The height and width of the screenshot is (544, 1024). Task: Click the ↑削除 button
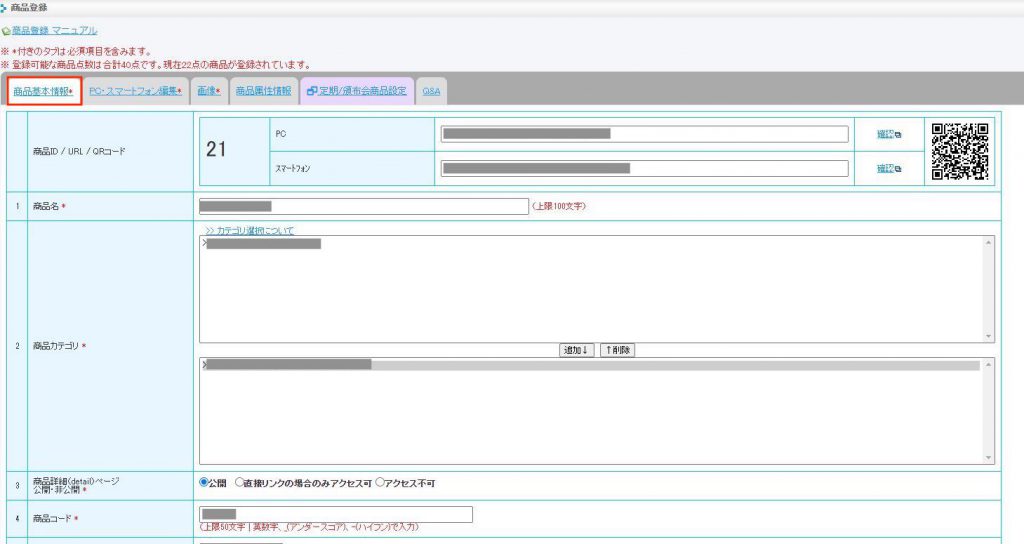(x=617, y=350)
